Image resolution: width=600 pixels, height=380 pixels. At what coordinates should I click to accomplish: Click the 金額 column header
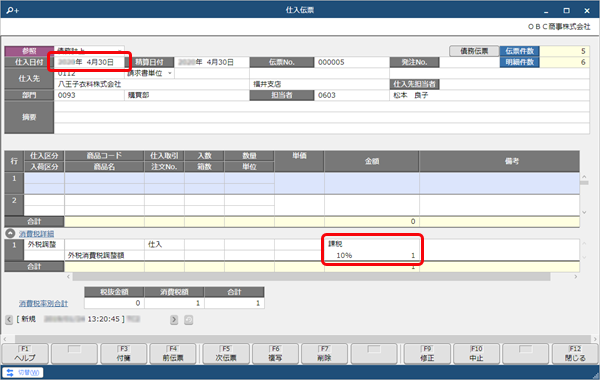[x=372, y=161]
